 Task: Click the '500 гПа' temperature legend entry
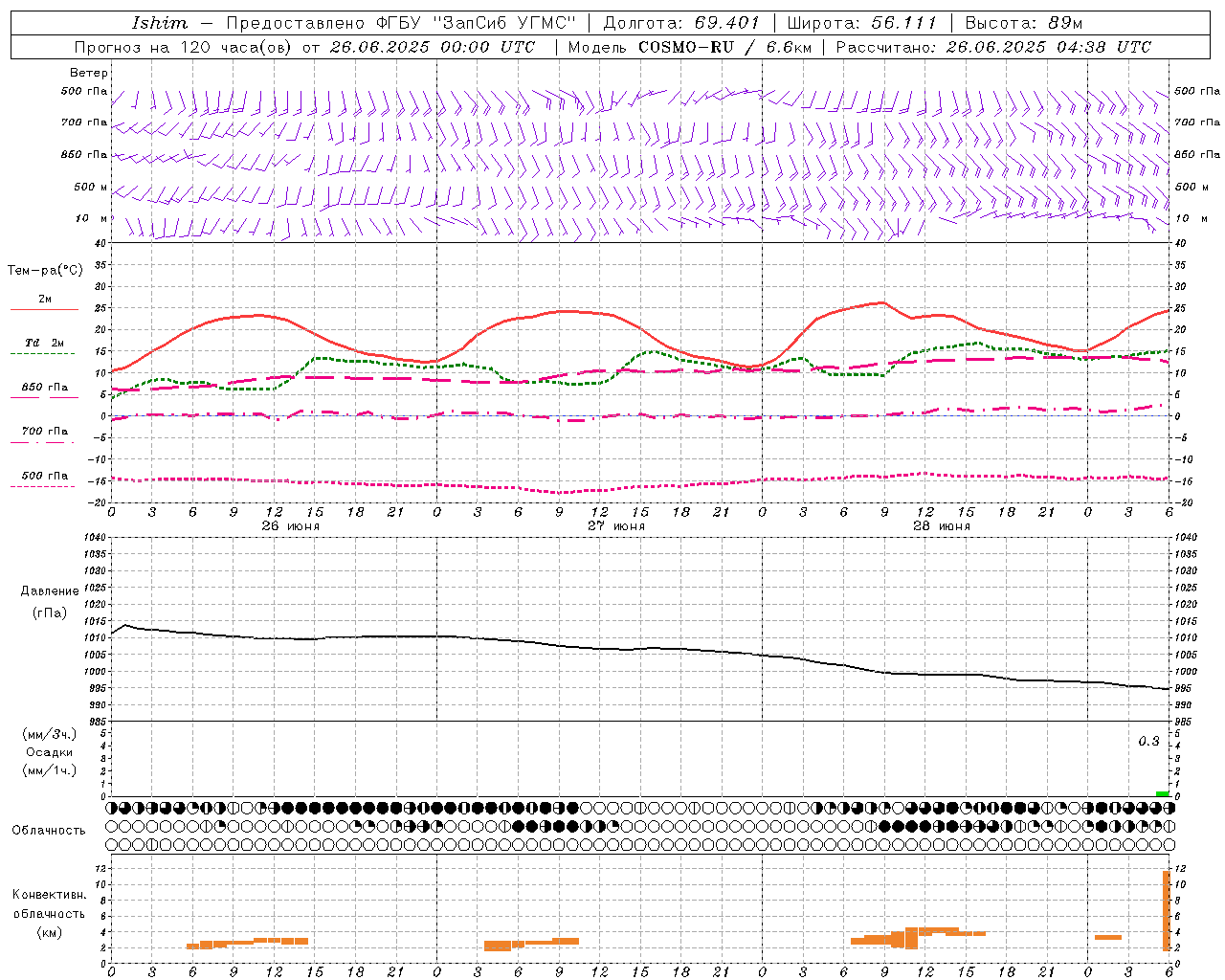[x=44, y=476]
